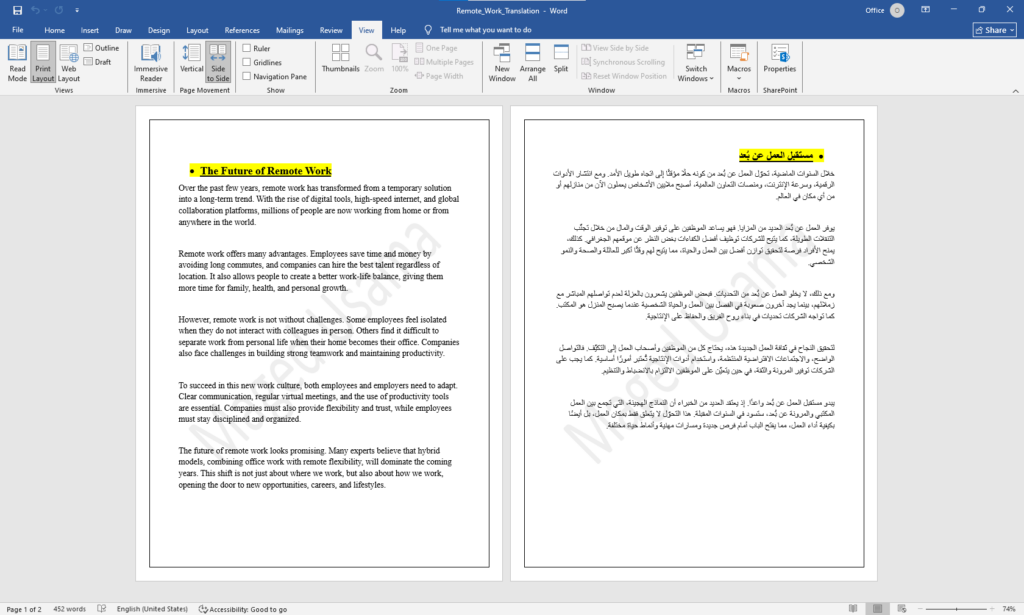Click Page Width zoom option
The image size is (1024, 615).
(439, 76)
